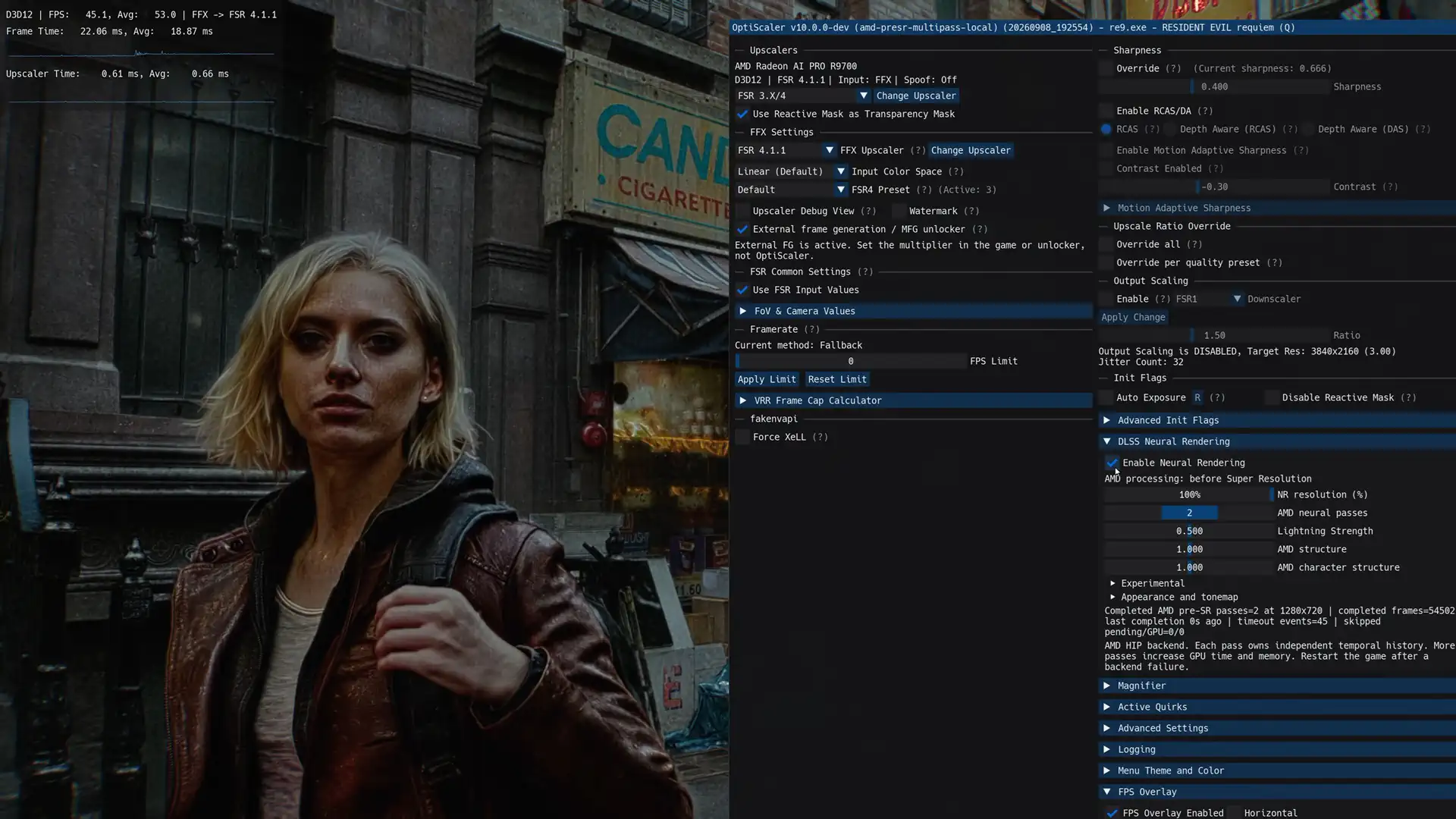
Task: Click the (?) help next to FSR4 Preset
Action: coord(924,190)
